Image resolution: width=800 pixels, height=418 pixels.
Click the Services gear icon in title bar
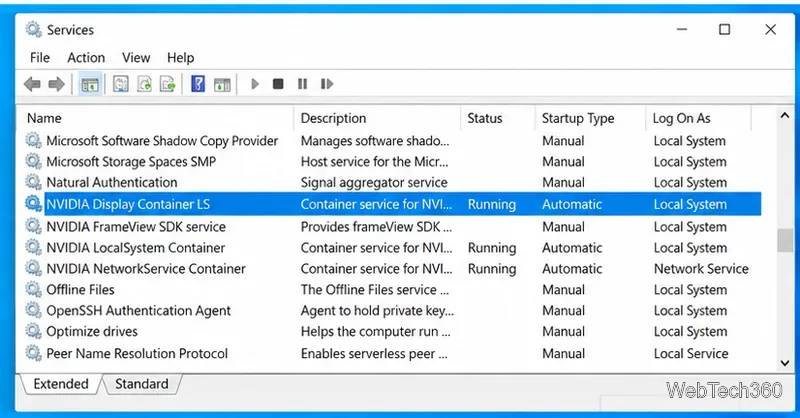[x=34, y=30]
